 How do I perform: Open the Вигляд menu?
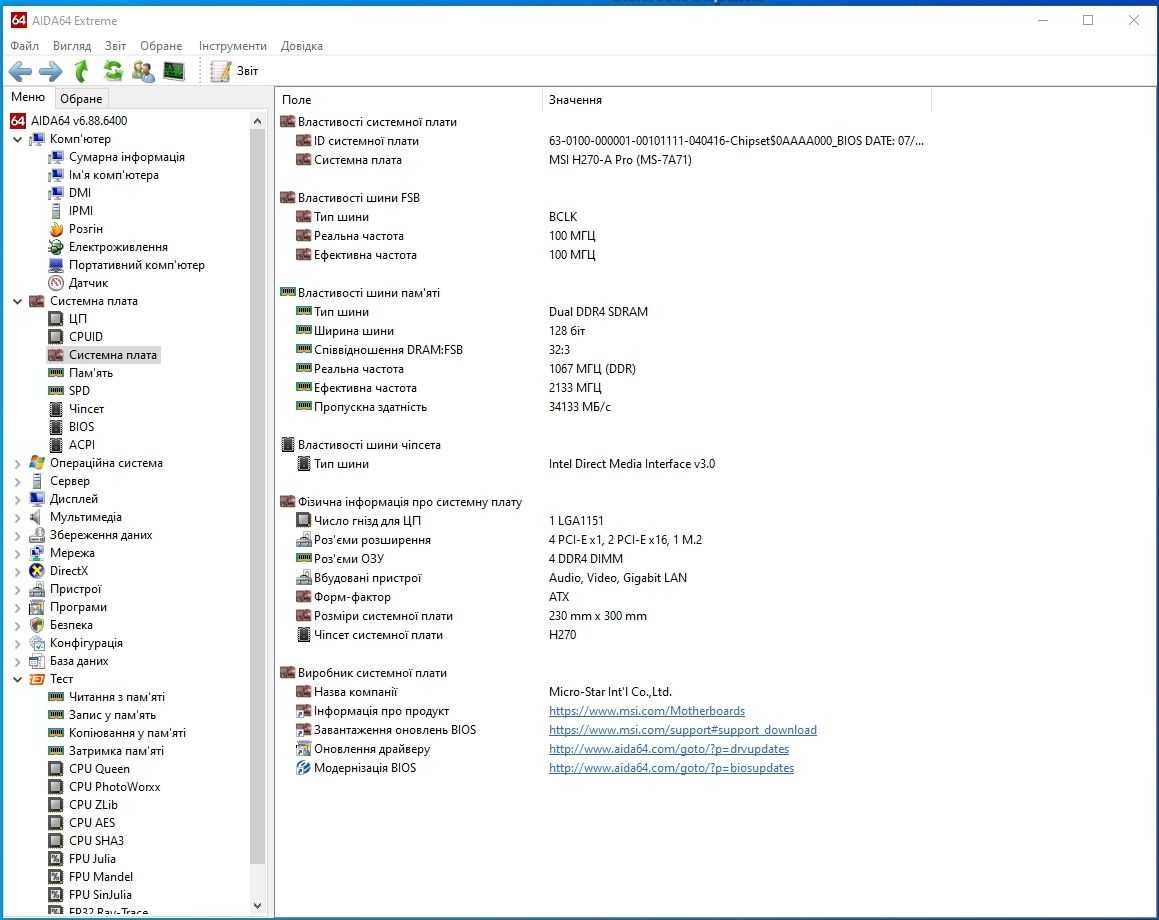tap(72, 46)
